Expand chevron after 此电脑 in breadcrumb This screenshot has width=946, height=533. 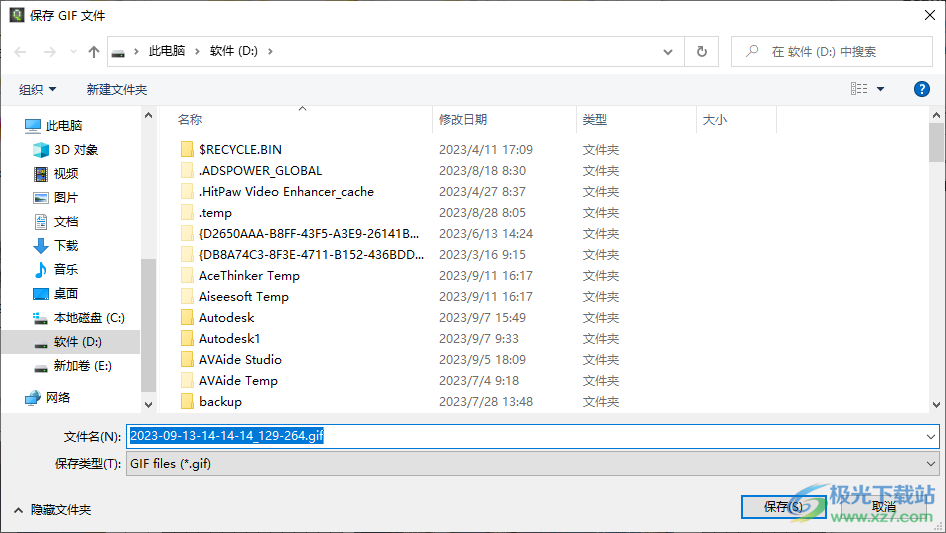(x=197, y=51)
